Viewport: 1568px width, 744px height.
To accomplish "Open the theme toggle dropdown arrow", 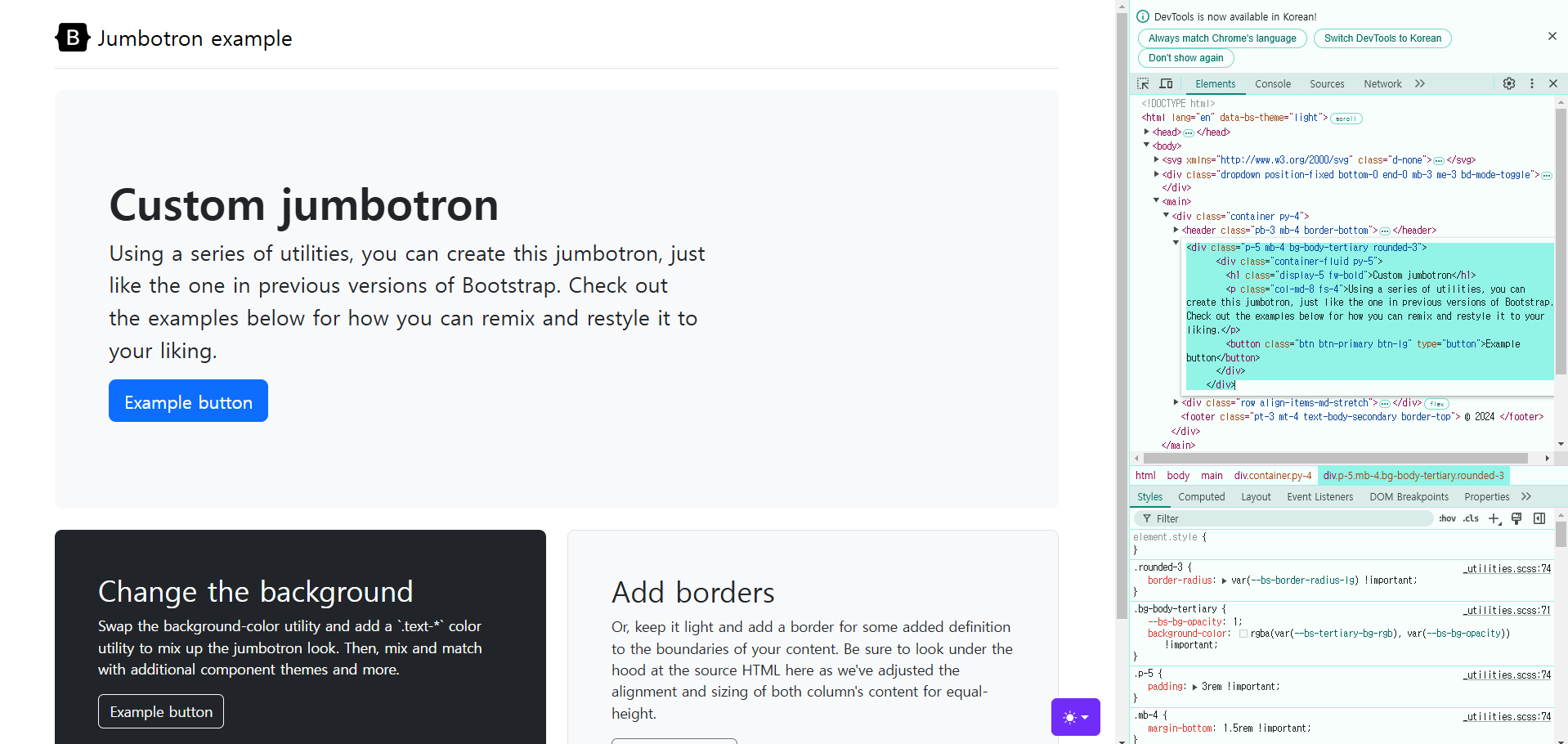I will coord(1085,718).
